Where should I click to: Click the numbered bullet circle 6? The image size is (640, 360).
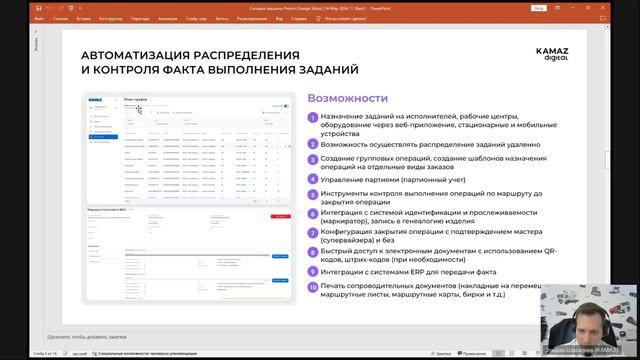tap(313, 214)
